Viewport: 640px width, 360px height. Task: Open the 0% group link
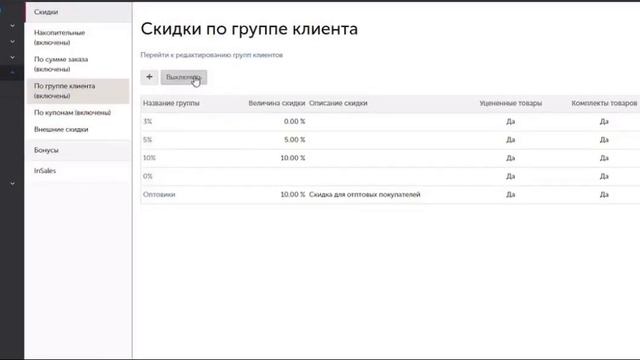[x=148, y=176]
